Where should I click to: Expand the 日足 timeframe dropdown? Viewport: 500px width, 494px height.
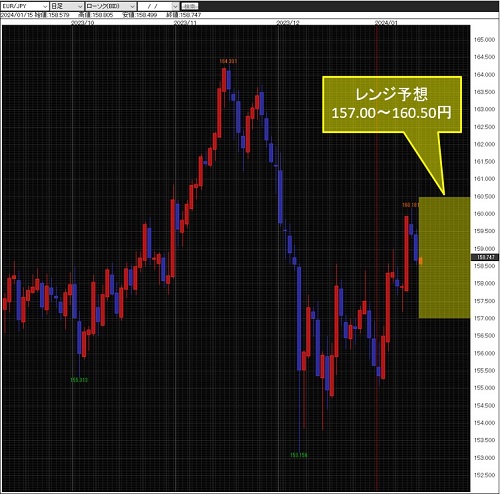pos(66,6)
